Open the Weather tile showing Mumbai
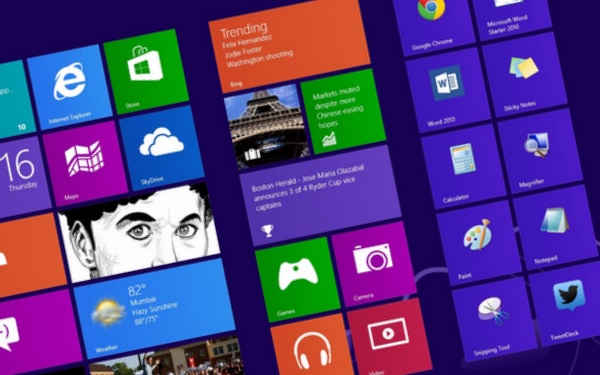The width and height of the screenshot is (600, 375). coord(154,308)
